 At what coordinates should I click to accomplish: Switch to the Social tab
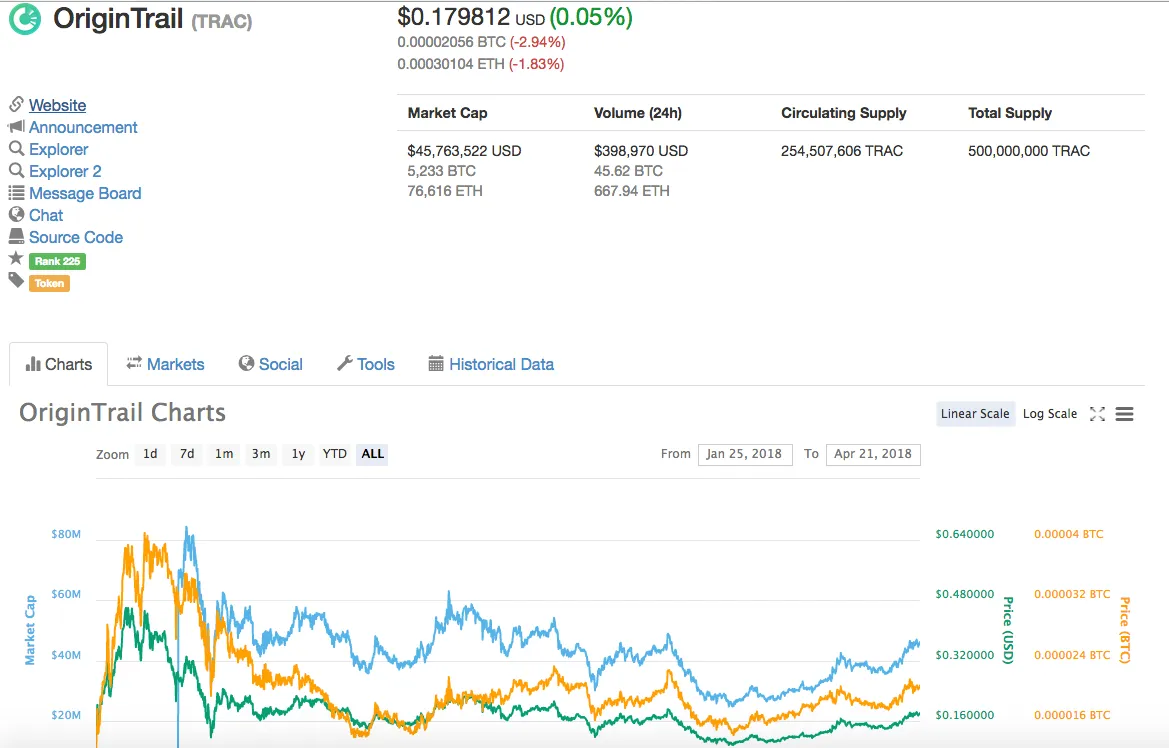[x=271, y=364]
